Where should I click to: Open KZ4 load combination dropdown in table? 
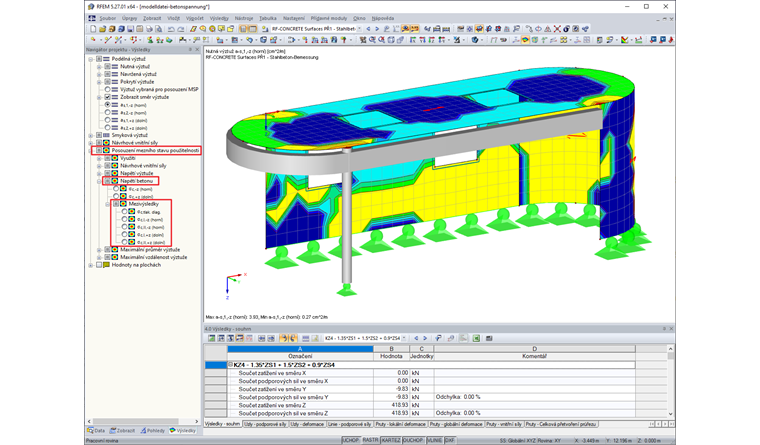pyautogui.click(x=404, y=338)
